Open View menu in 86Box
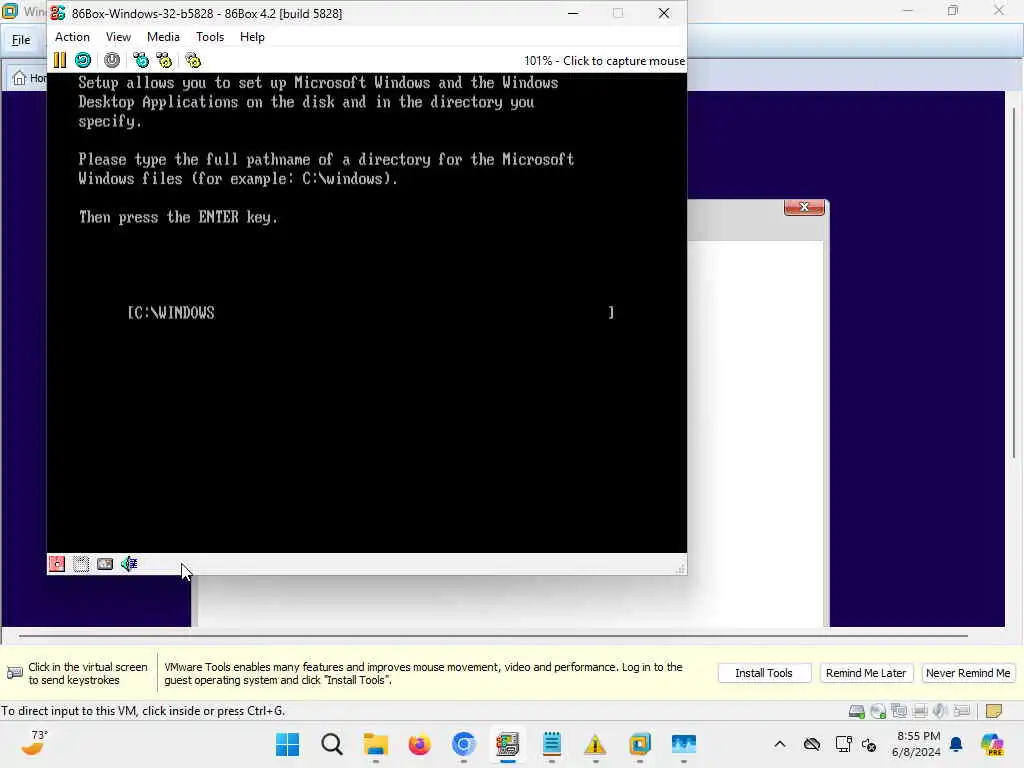 point(118,37)
